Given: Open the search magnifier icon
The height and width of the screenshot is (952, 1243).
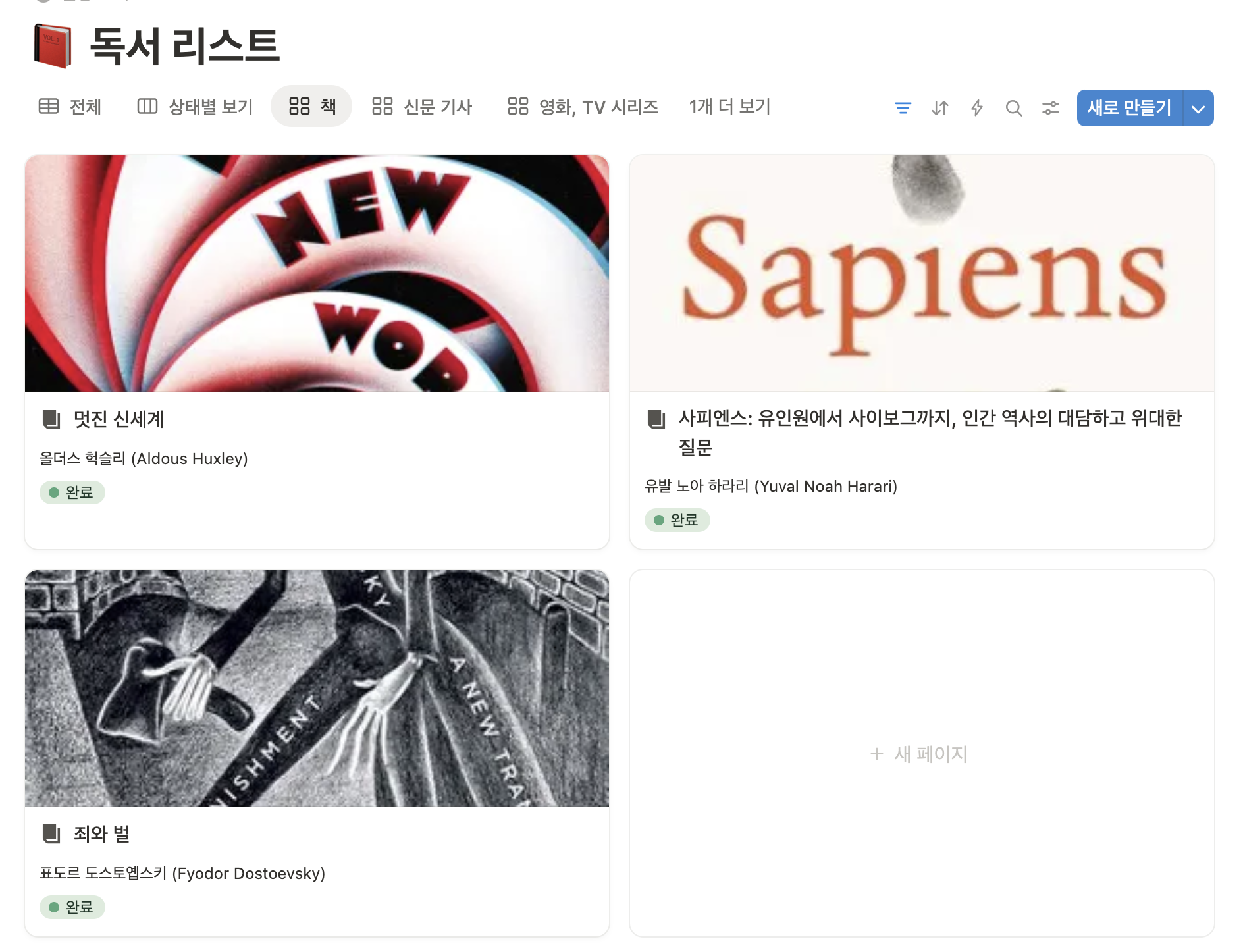Looking at the screenshot, I should coord(1014,108).
